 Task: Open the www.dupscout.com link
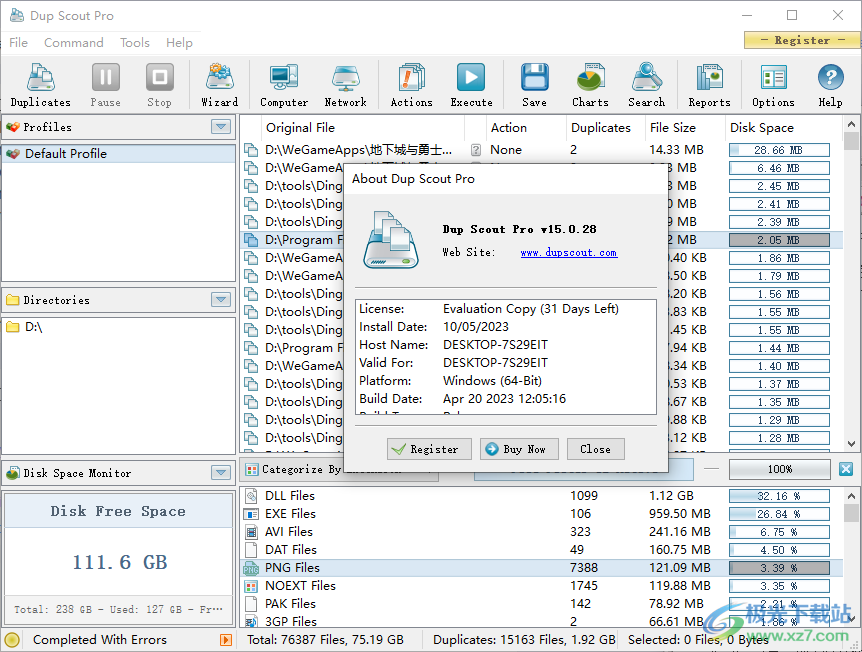click(569, 252)
